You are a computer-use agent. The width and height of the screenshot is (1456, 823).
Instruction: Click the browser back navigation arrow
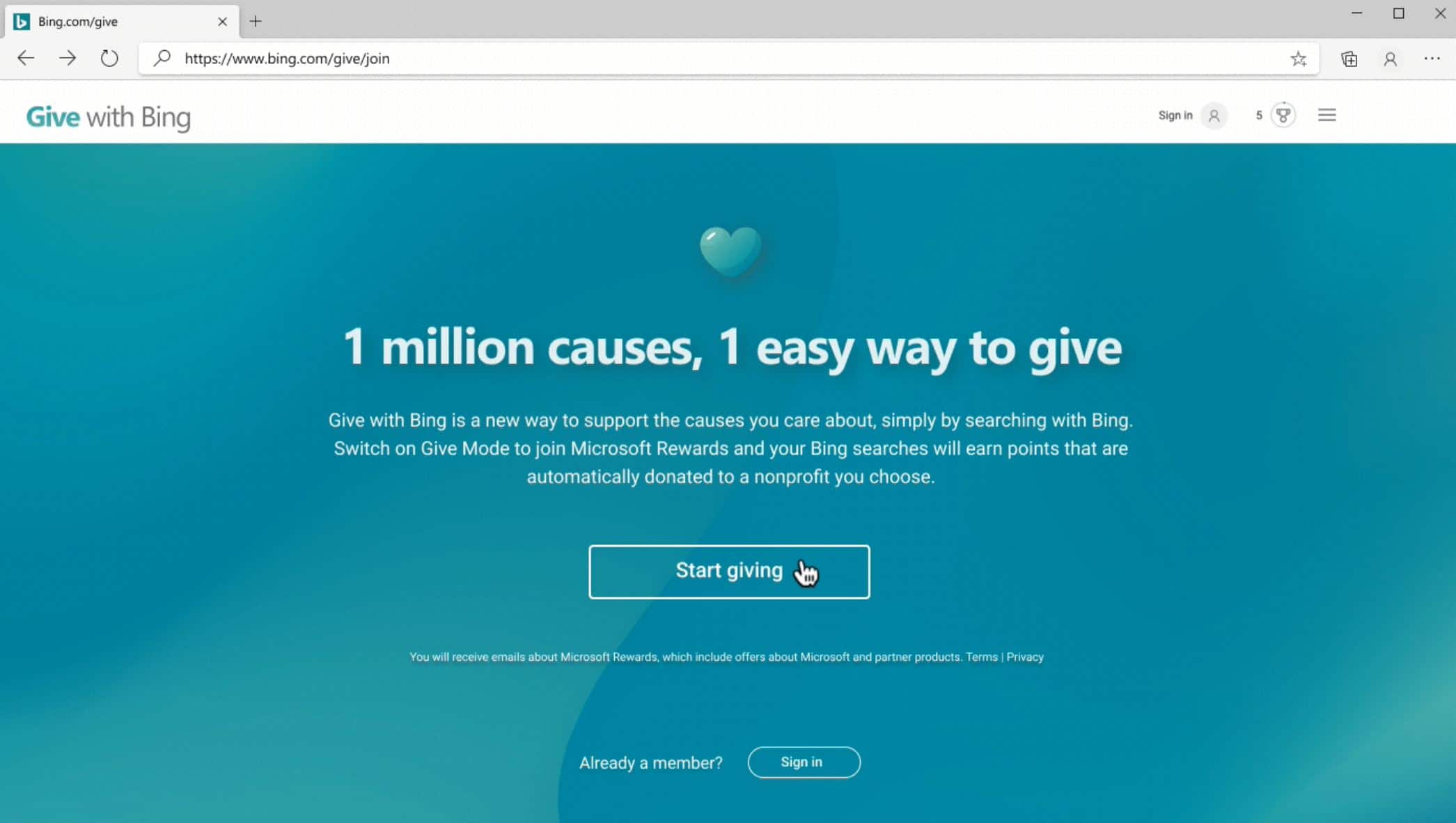click(25, 58)
